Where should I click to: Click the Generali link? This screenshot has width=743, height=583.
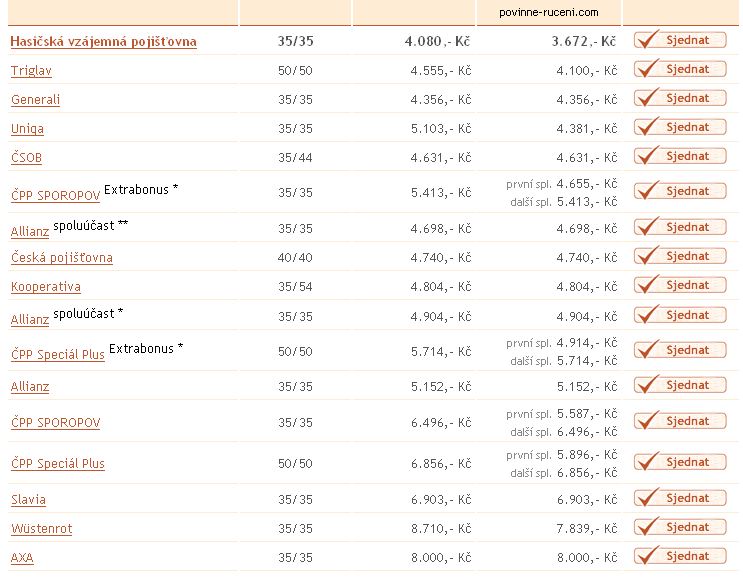(35, 100)
